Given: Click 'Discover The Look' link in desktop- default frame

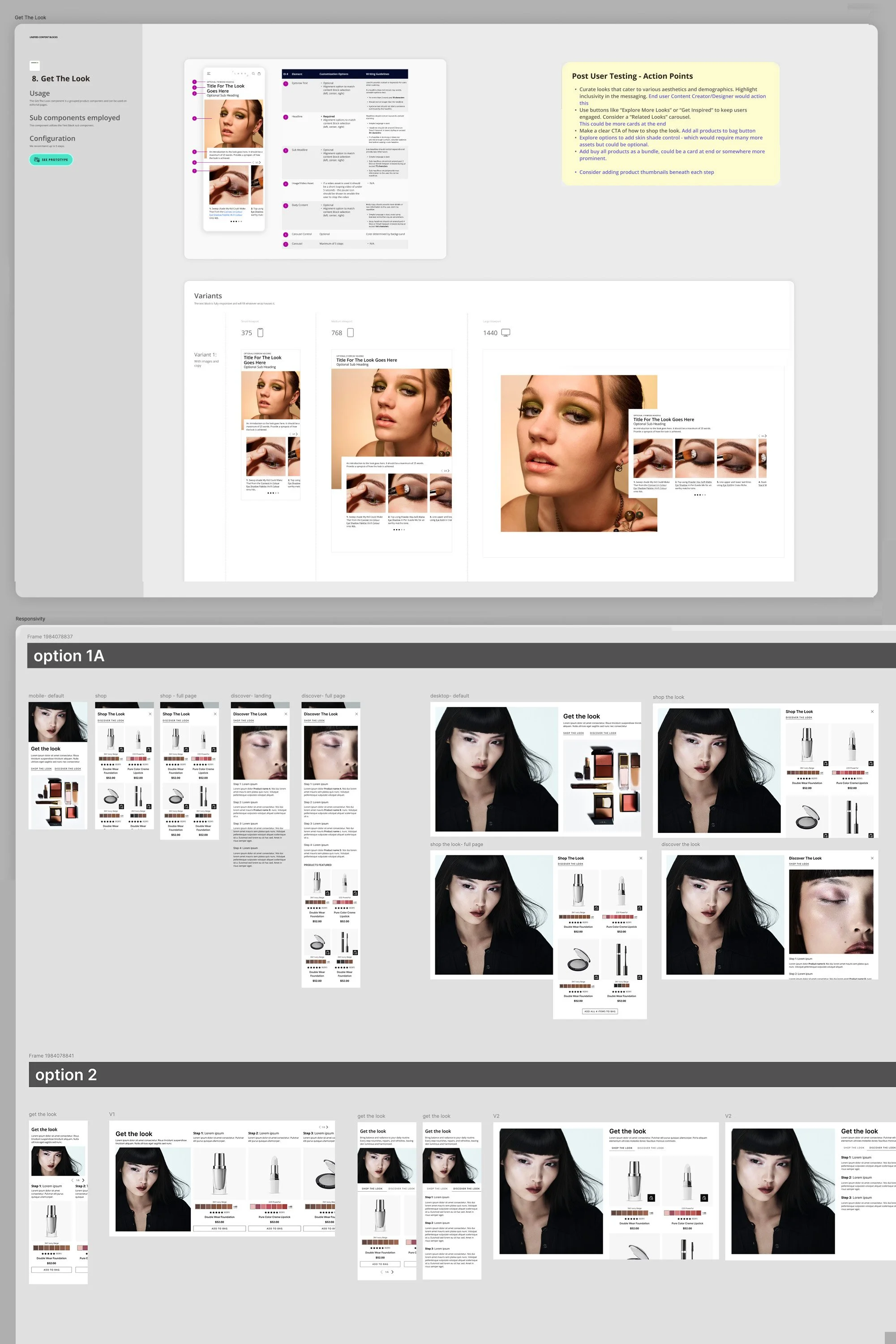Looking at the screenshot, I should click(603, 733).
